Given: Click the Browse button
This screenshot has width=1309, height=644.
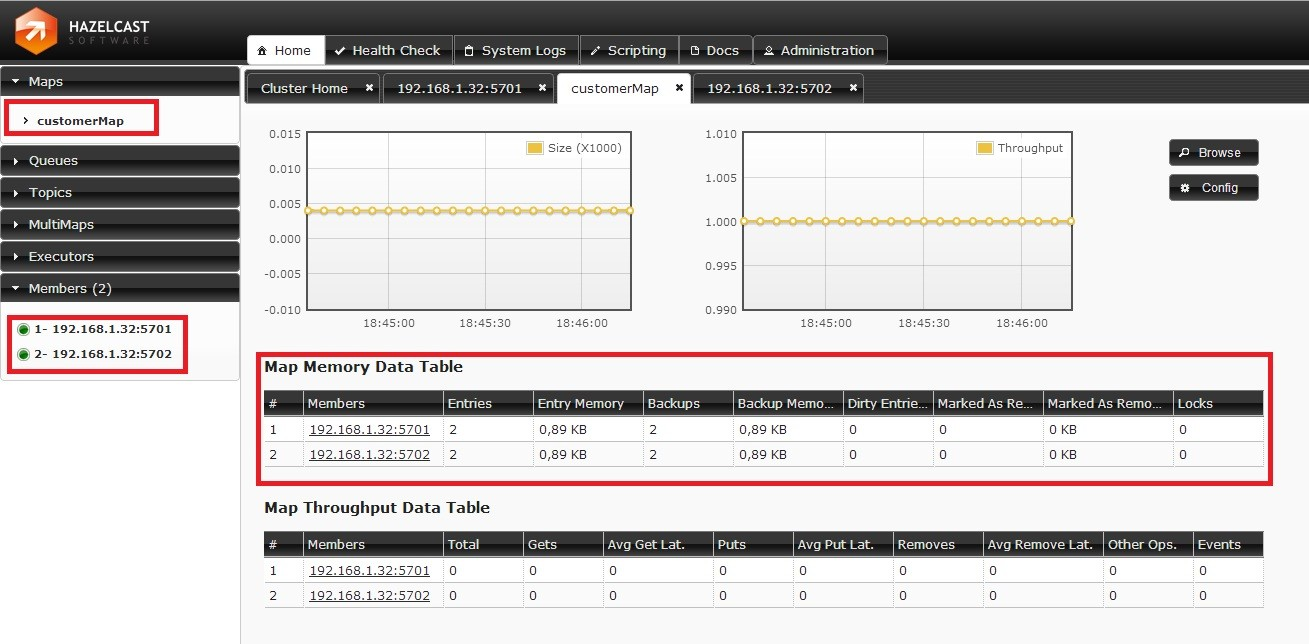Looking at the screenshot, I should tap(1213, 153).
